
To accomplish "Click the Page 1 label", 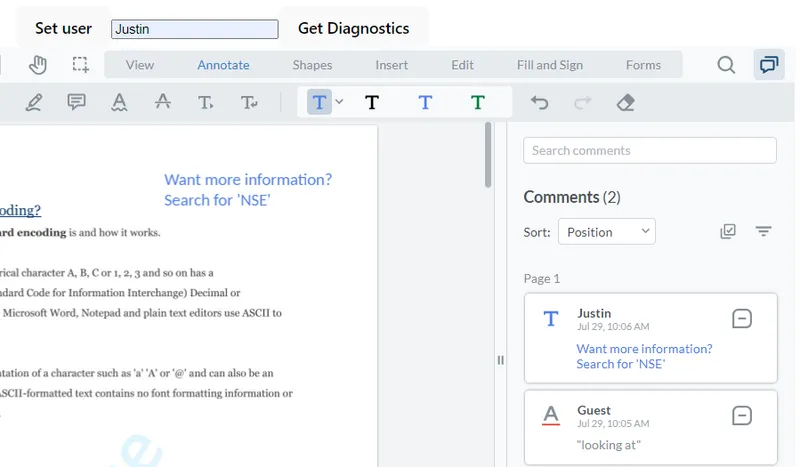I will (541, 279).
